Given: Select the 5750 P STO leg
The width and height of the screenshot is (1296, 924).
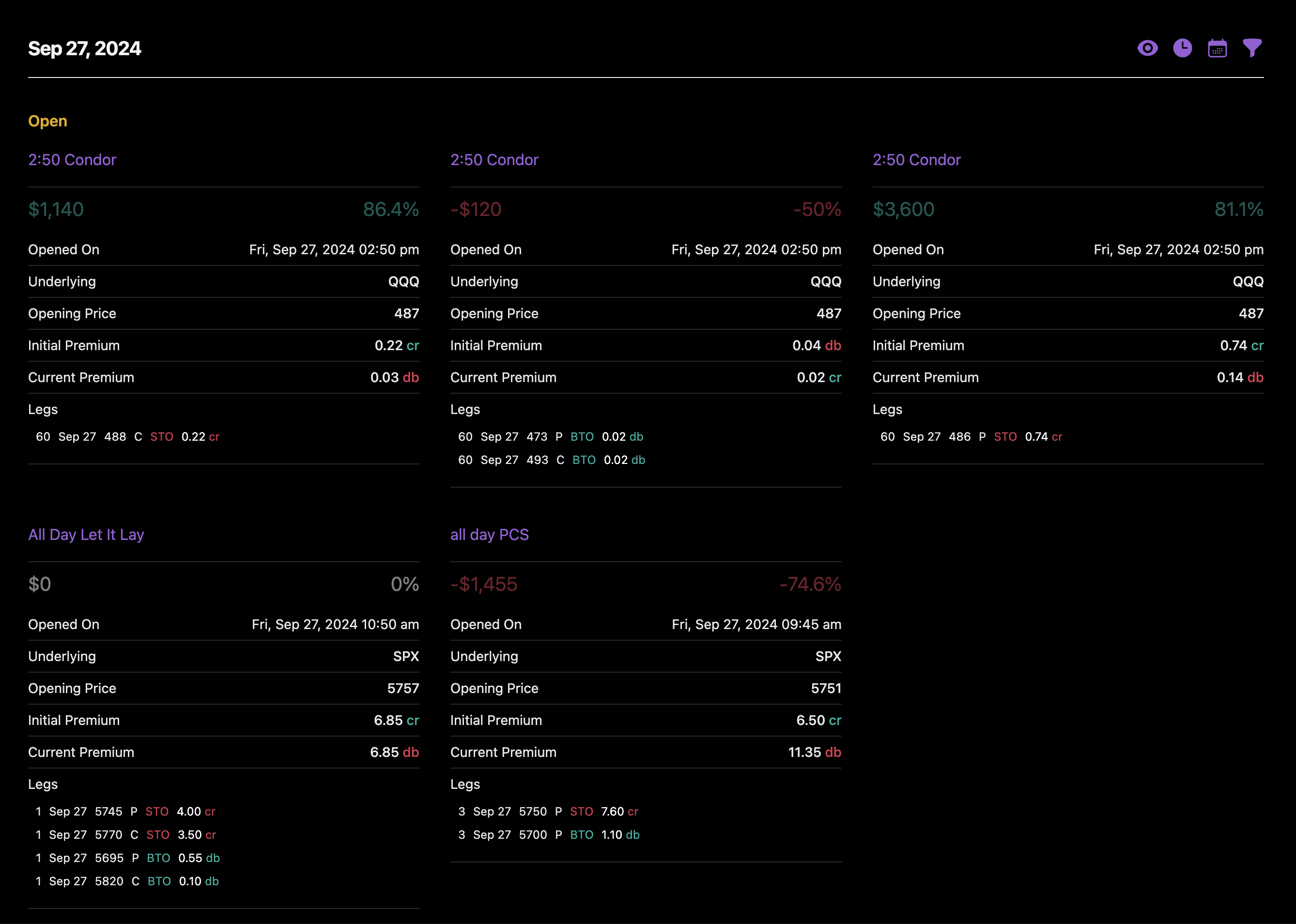Looking at the screenshot, I should pyautogui.click(x=548, y=812).
